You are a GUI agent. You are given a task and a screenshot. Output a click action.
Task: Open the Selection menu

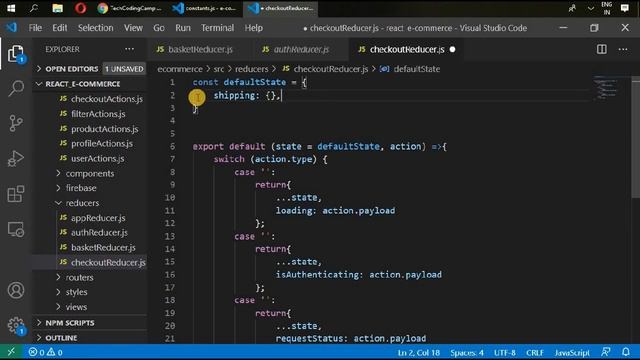click(96, 28)
